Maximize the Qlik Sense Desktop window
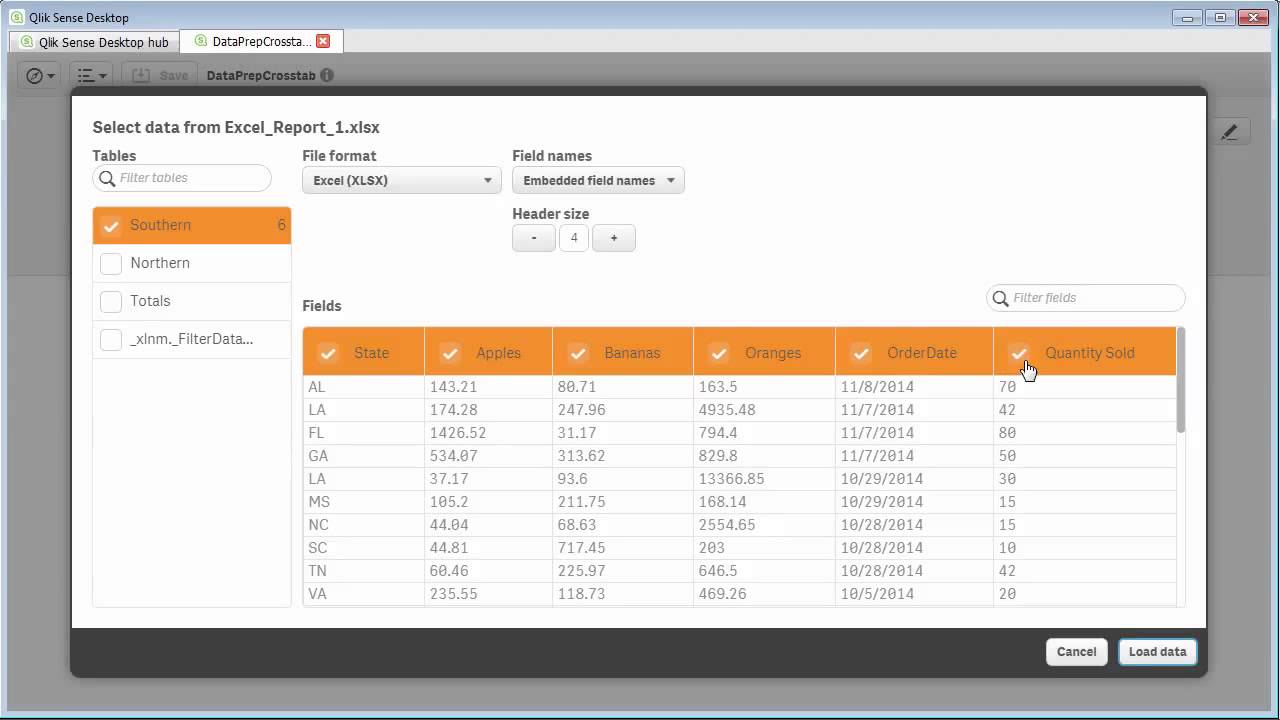The width and height of the screenshot is (1280, 720). pyautogui.click(x=1220, y=17)
